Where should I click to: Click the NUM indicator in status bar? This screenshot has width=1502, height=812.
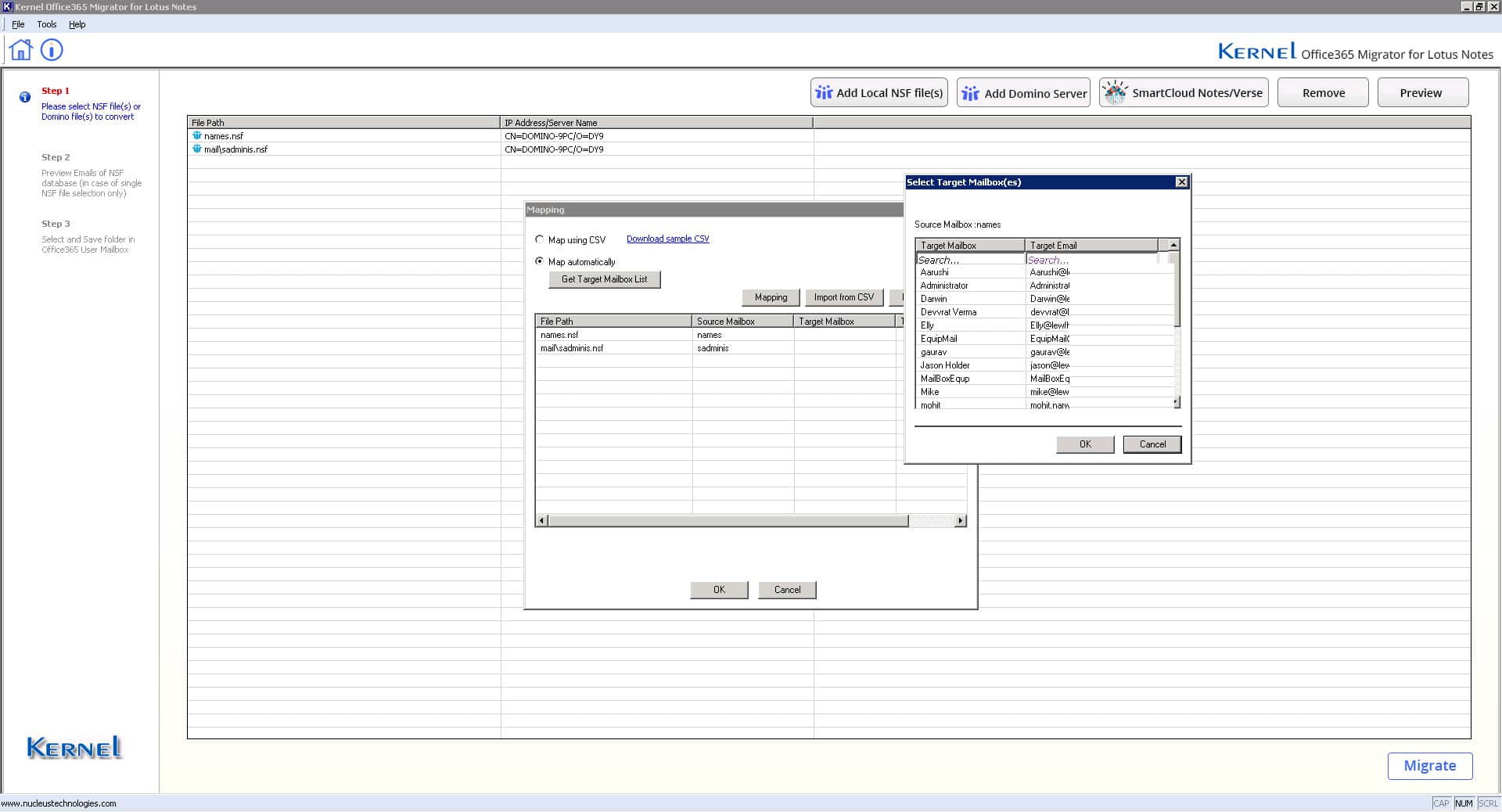click(1464, 803)
